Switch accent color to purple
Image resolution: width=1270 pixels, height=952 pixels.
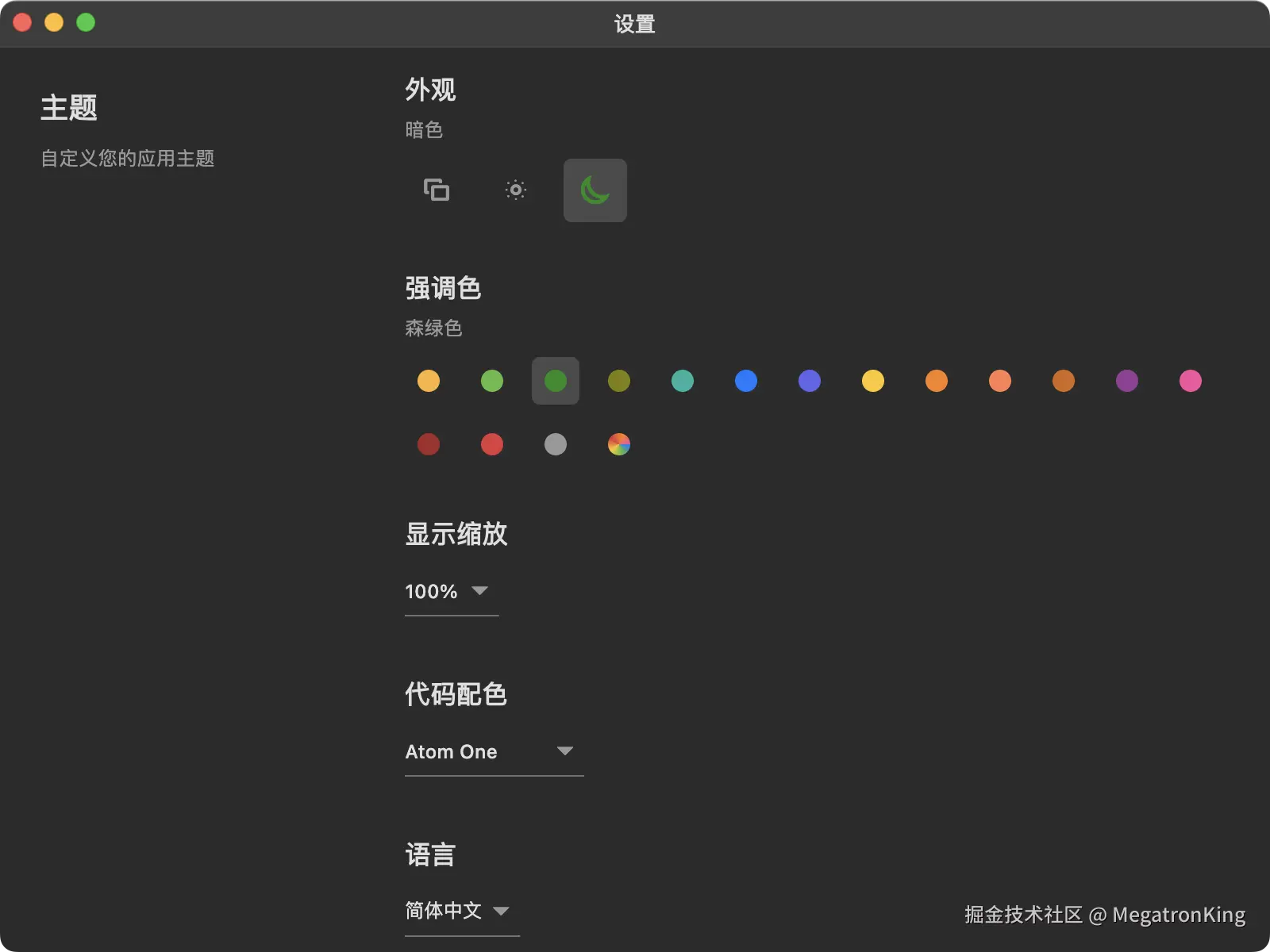click(x=1127, y=381)
